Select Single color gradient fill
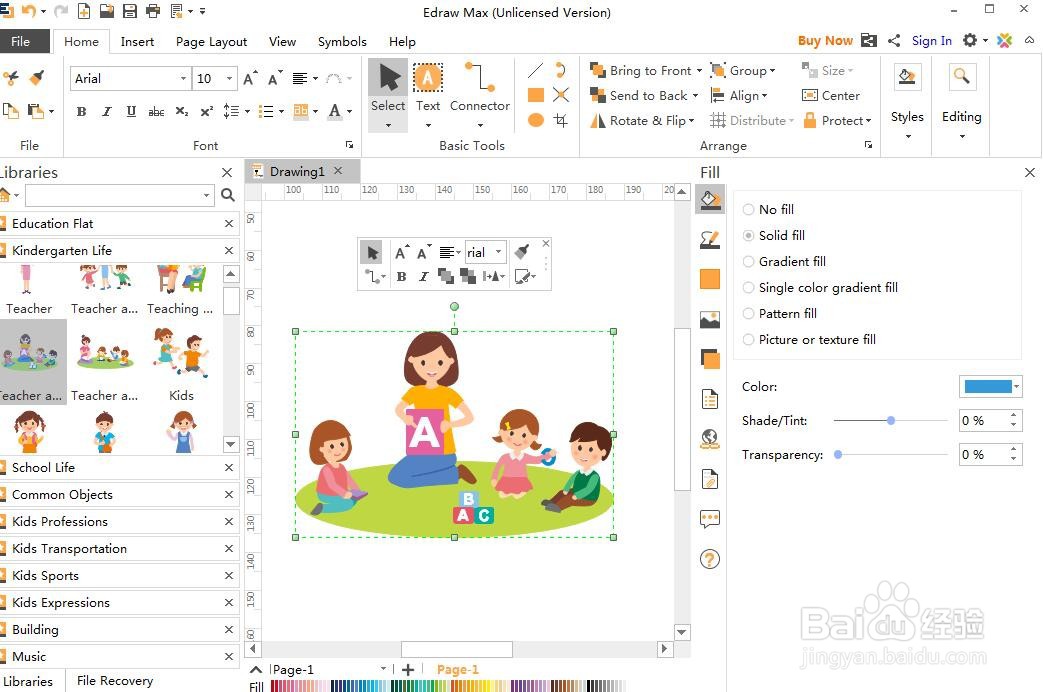This screenshot has width=1043, height=692. pyautogui.click(x=820, y=287)
